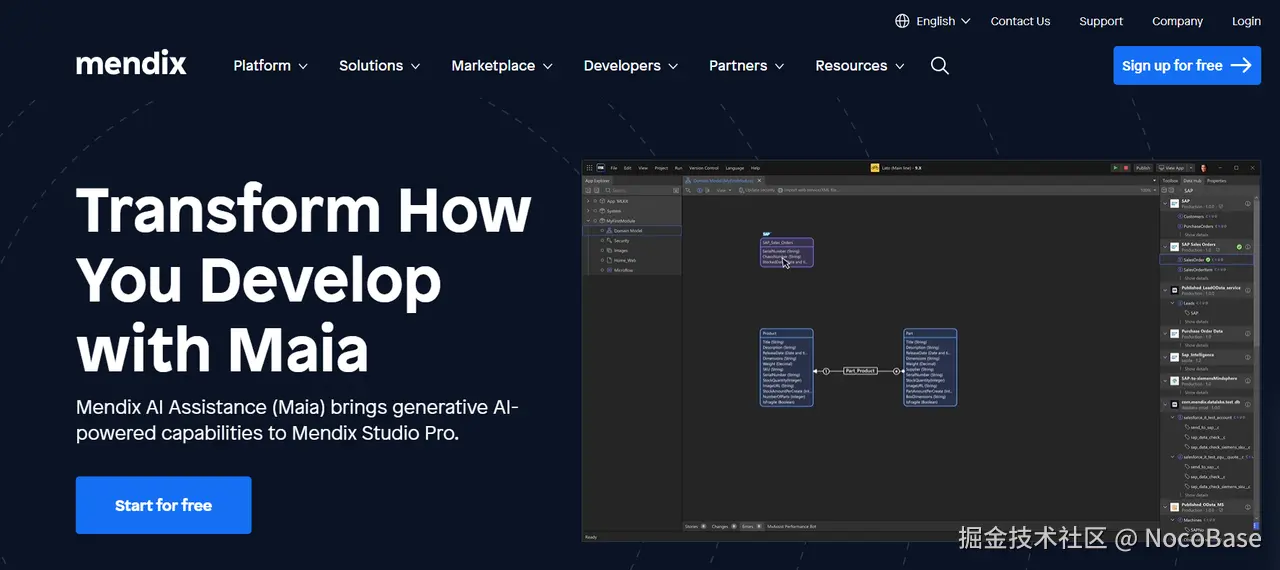This screenshot has width=1280, height=570.
Task: Switch to the Data Hub tab
Action: pos(1192,181)
